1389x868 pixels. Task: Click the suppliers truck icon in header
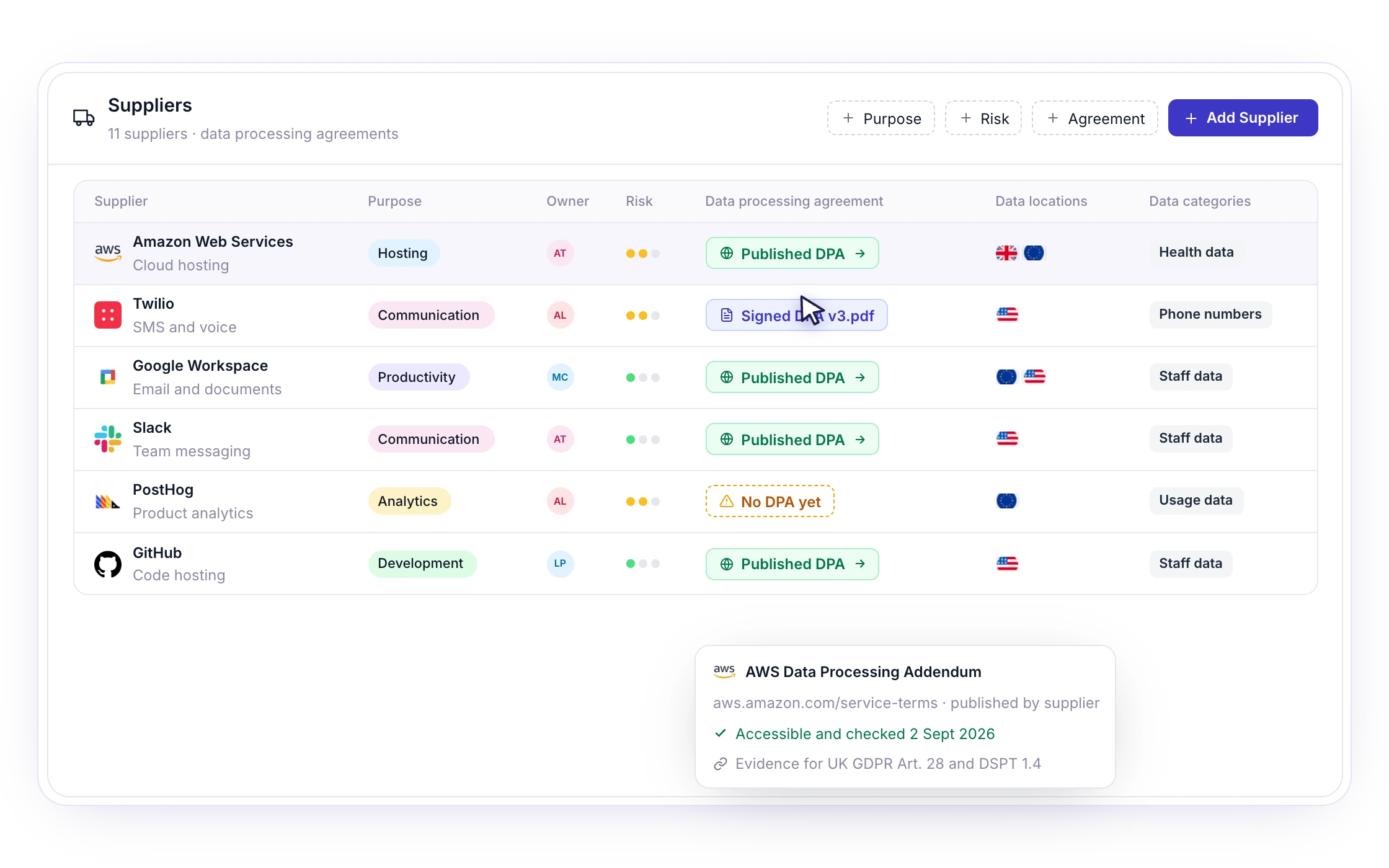[84, 118]
